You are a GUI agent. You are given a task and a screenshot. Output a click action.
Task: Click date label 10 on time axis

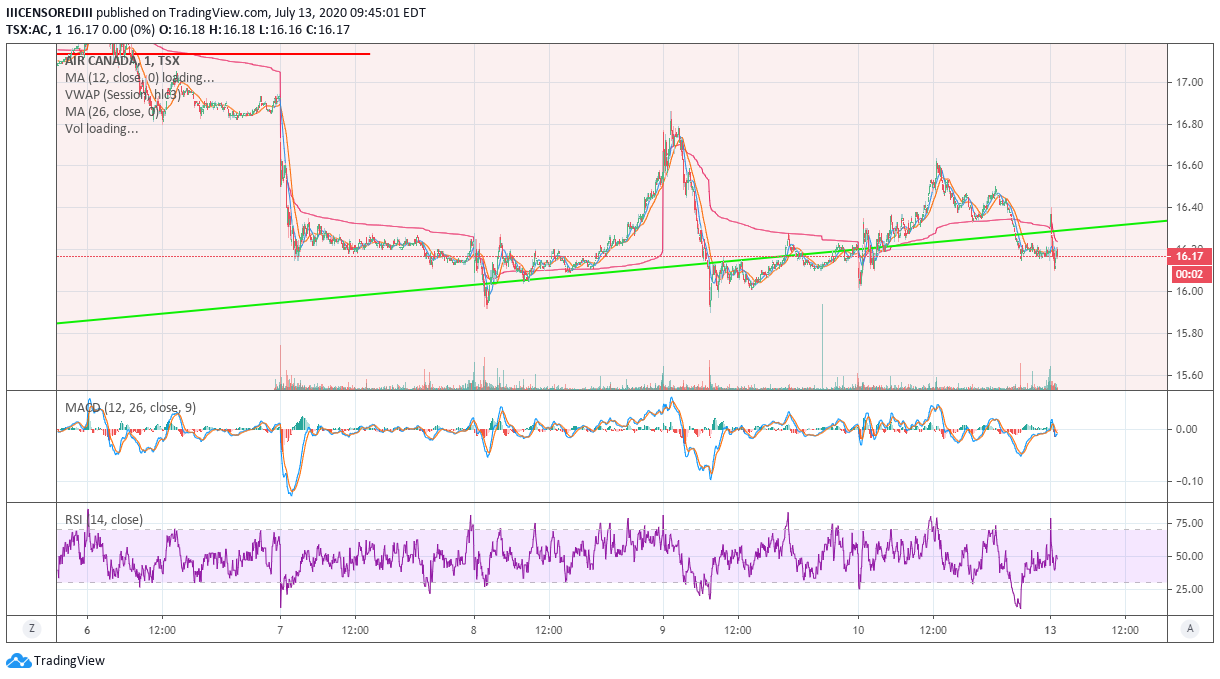coord(859,630)
